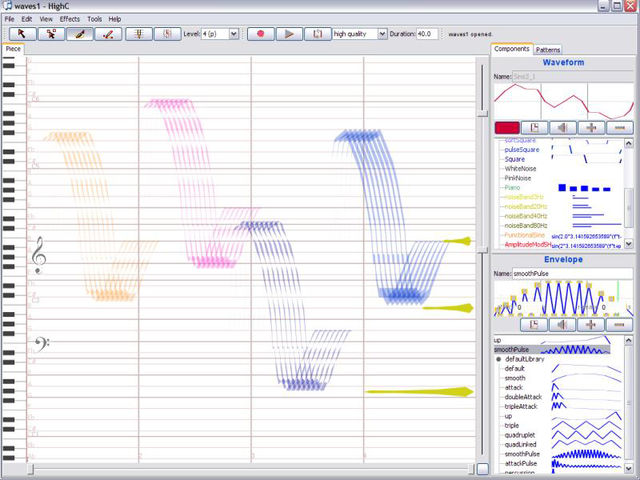Click the Duration input field
Viewport: 640px width, 480px height.
[x=427, y=34]
